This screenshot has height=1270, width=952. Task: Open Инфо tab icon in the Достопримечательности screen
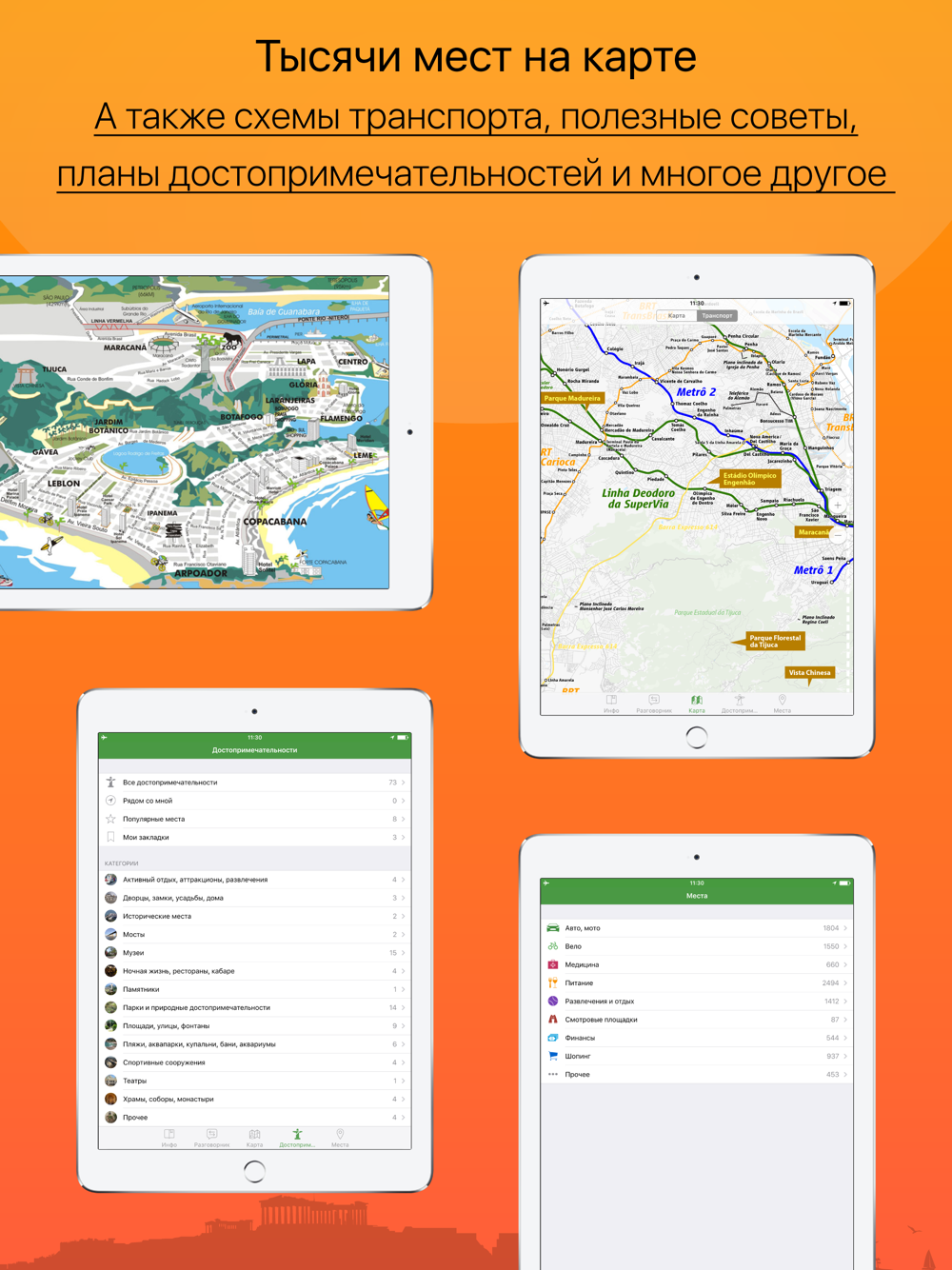[x=169, y=1134]
